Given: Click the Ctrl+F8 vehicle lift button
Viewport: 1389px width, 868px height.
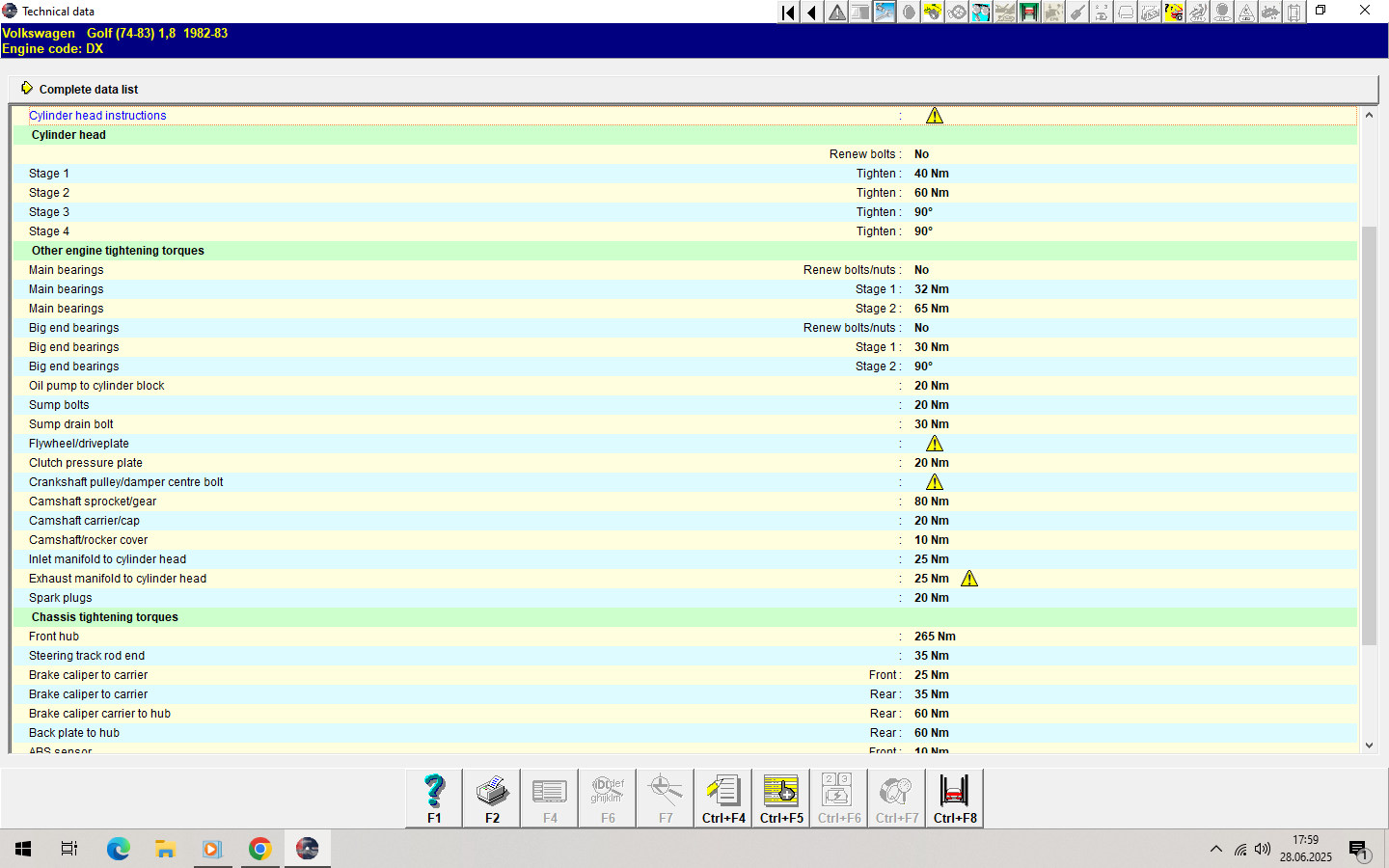Looking at the screenshot, I should pos(955,799).
